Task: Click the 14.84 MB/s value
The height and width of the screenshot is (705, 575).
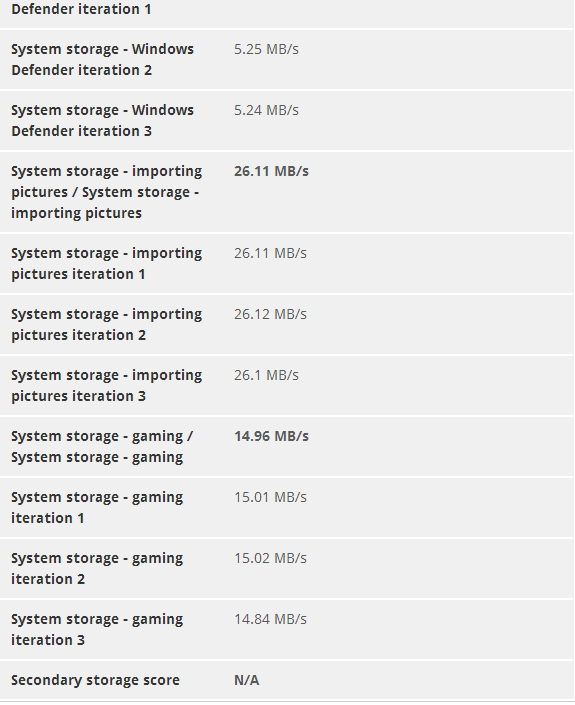Action: pyautogui.click(x=270, y=620)
